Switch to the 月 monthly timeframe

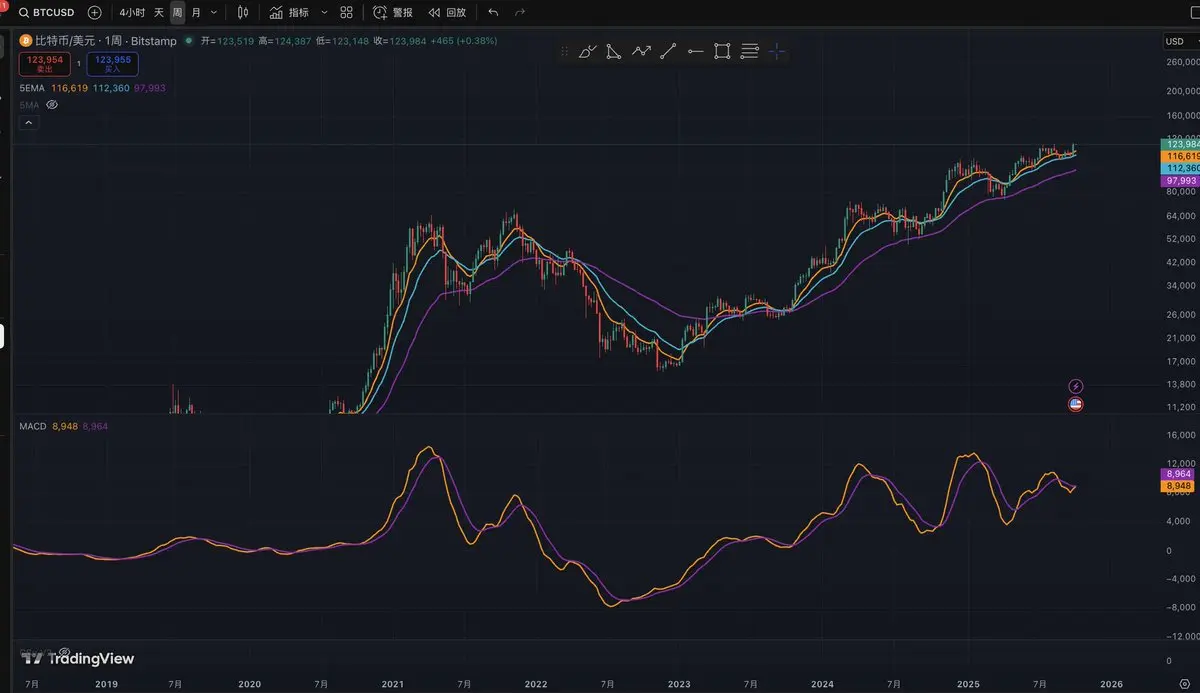tap(195, 13)
